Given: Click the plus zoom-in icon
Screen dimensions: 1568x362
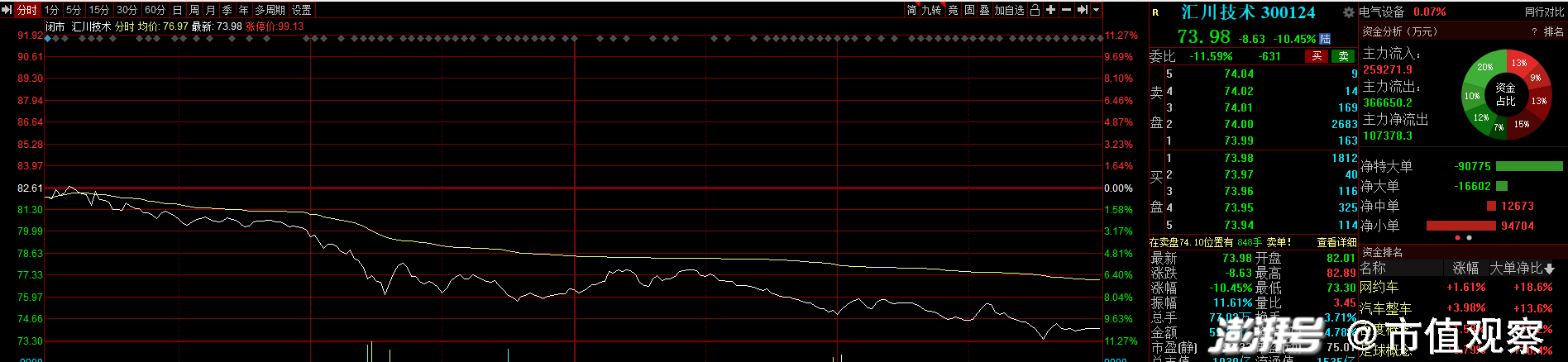Looking at the screenshot, I should [1050, 10].
